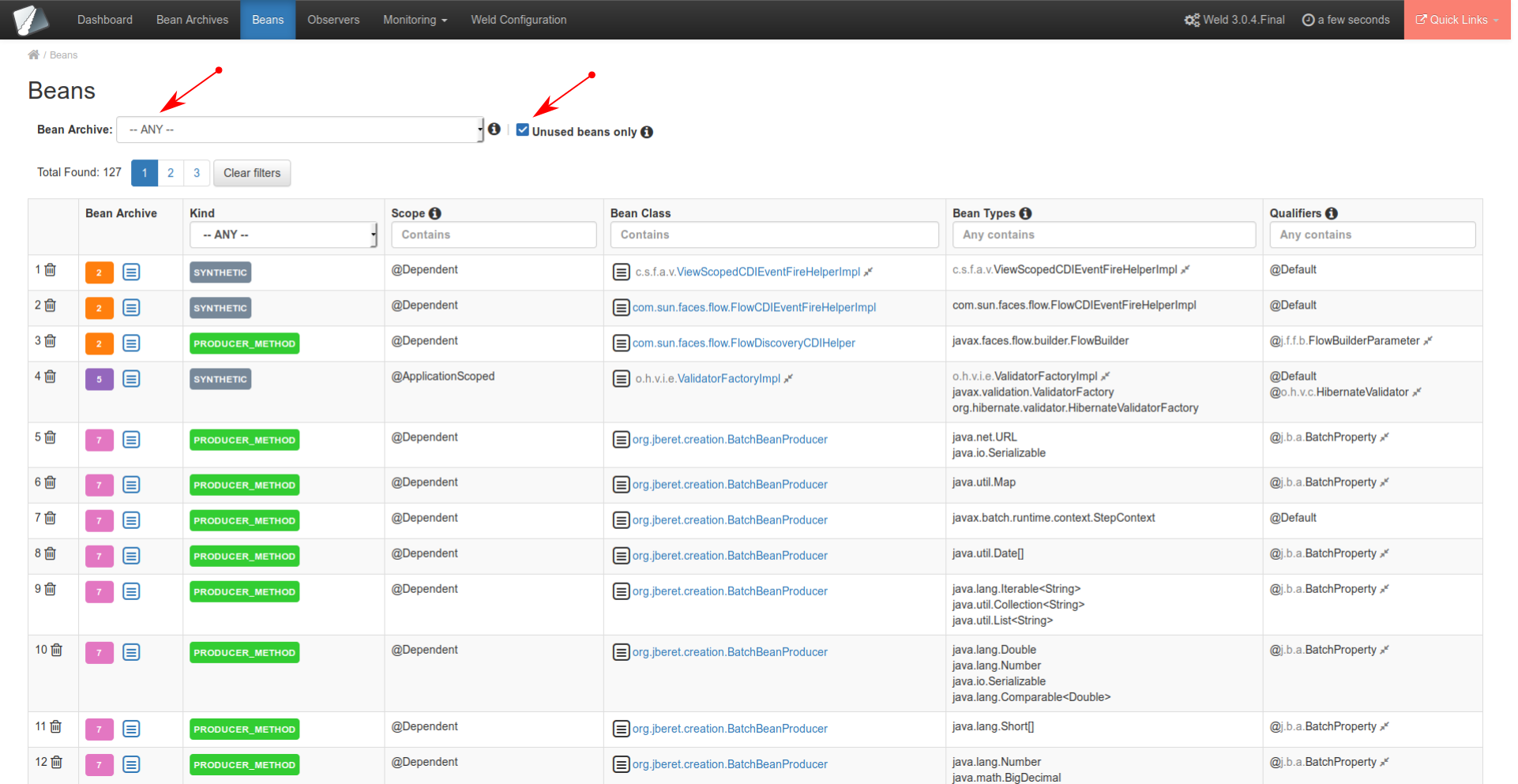The image size is (1518, 784).
Task: Open the FlowDiscoveryCDIHelper bean class link
Action: pyautogui.click(x=743, y=343)
